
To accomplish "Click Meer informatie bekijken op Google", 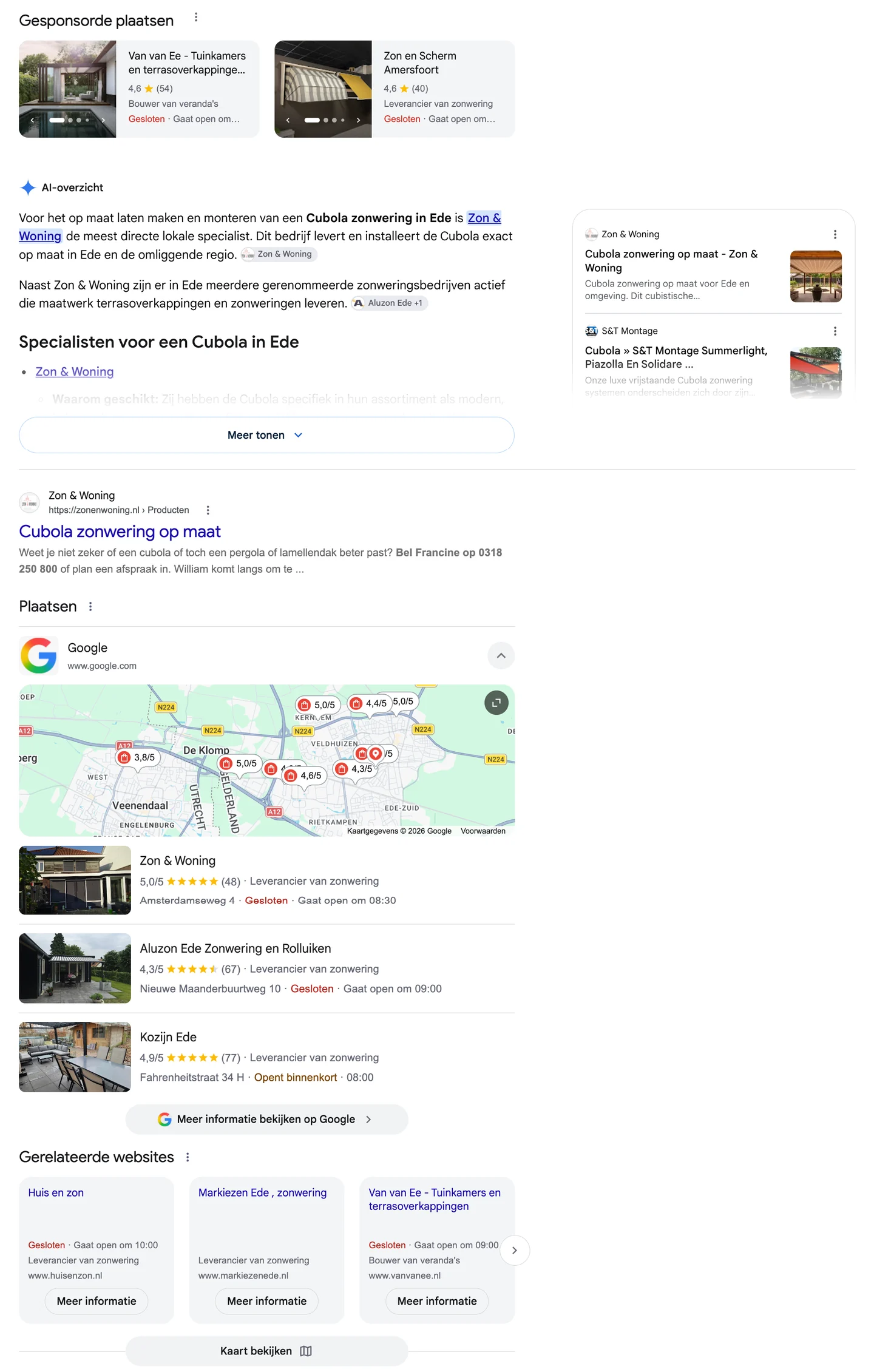I will 266,1120.
